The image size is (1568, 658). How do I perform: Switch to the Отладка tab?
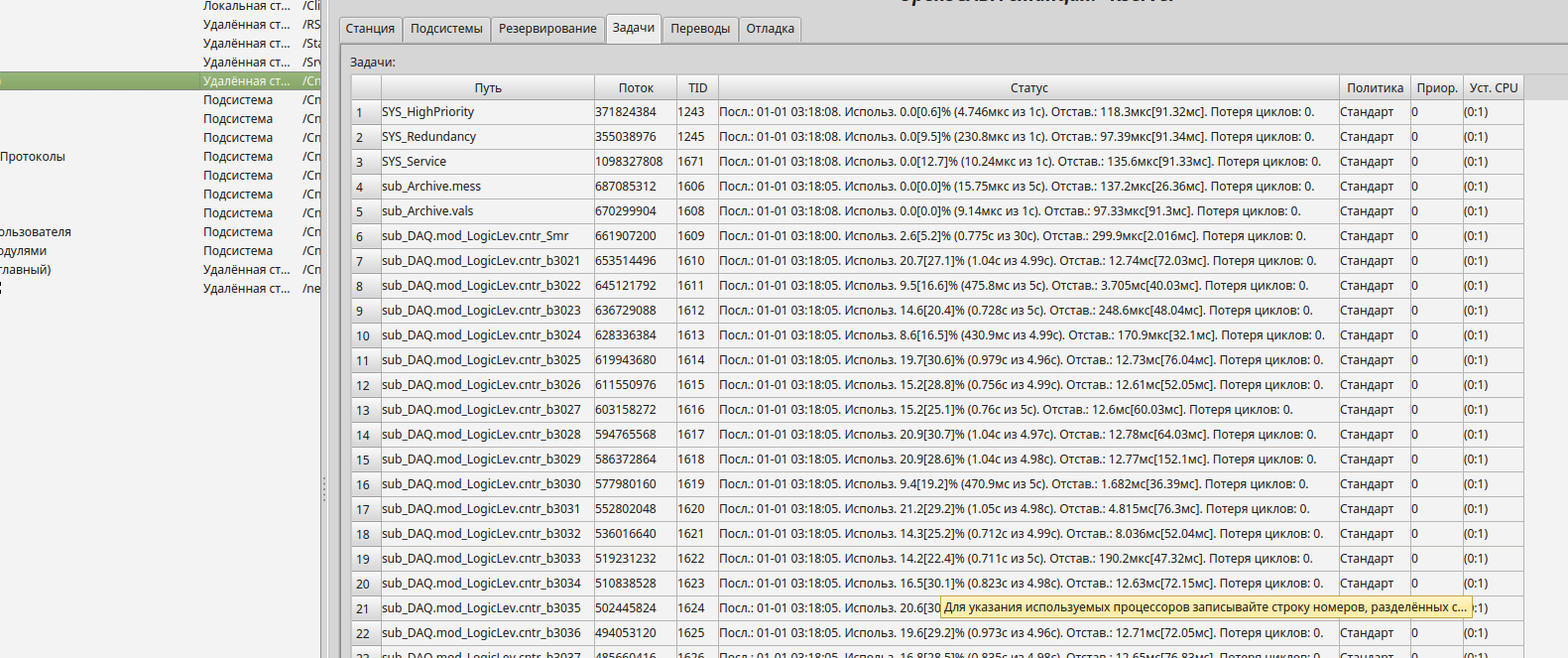click(770, 29)
